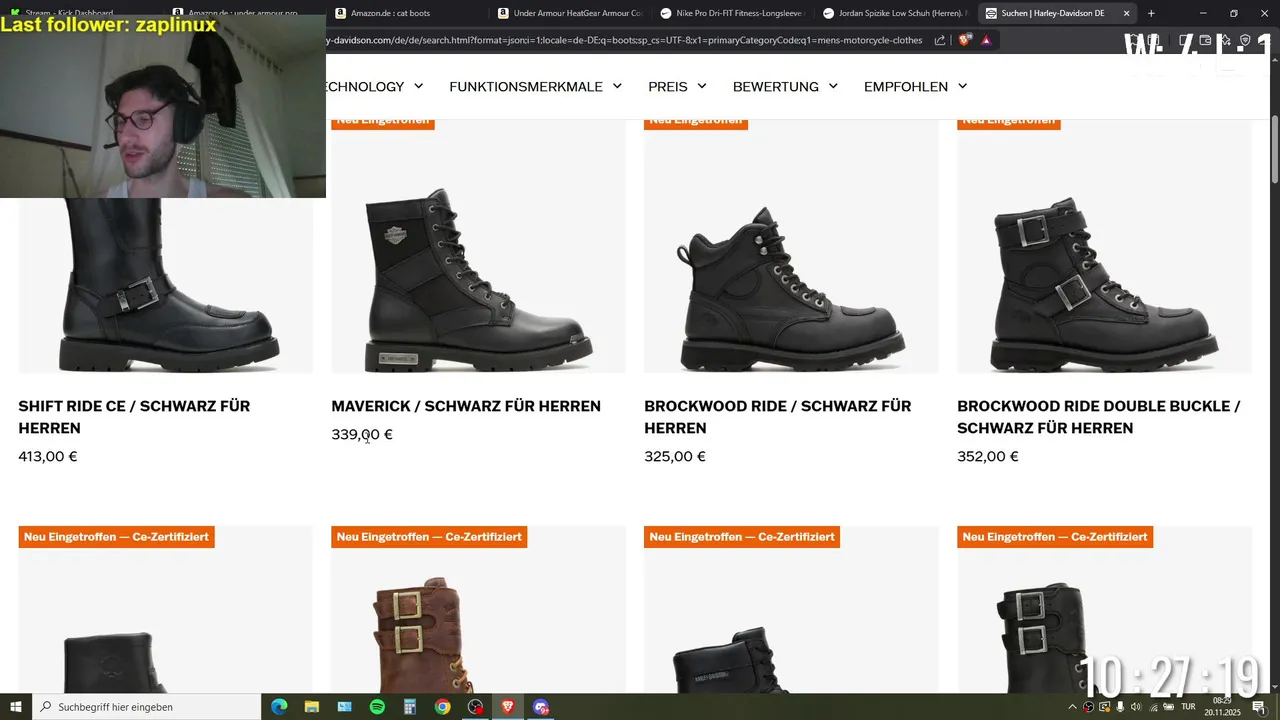Switch to the Jordan Spizike Low Schuh tab
Screen dimensions: 1280x720
894,13
